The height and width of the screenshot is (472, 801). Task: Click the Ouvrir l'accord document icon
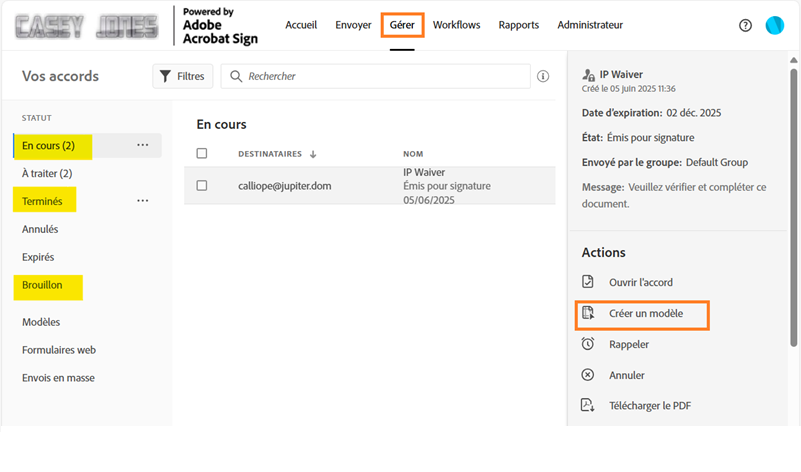click(588, 283)
